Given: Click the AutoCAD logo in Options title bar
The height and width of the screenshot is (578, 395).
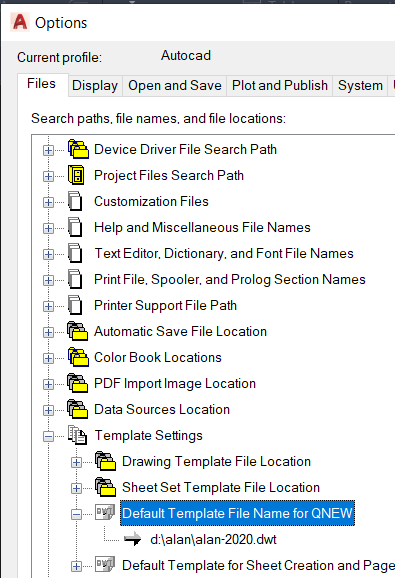Looking at the screenshot, I should [x=20, y=22].
